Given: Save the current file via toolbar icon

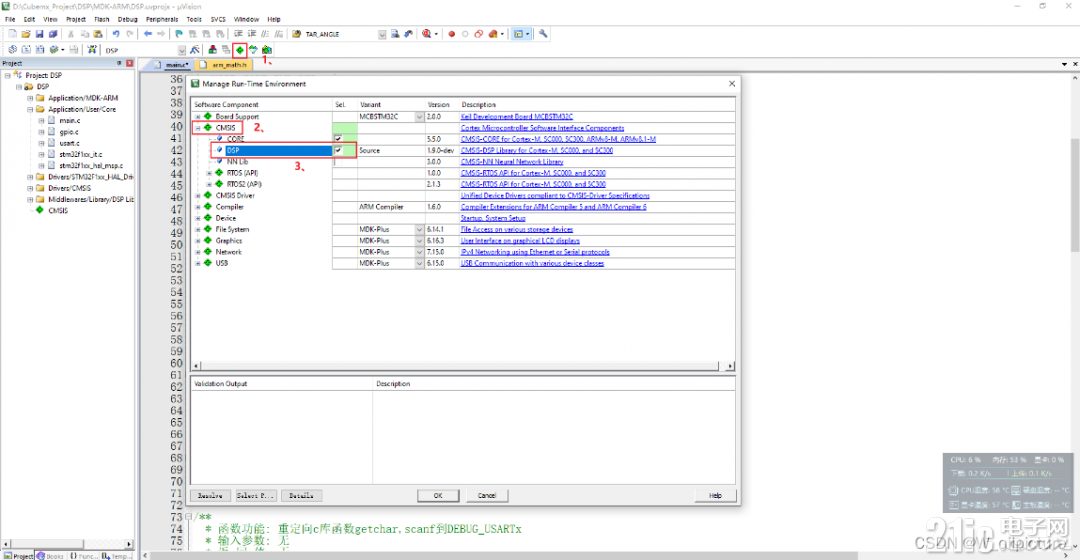Looking at the screenshot, I should pos(39,34).
